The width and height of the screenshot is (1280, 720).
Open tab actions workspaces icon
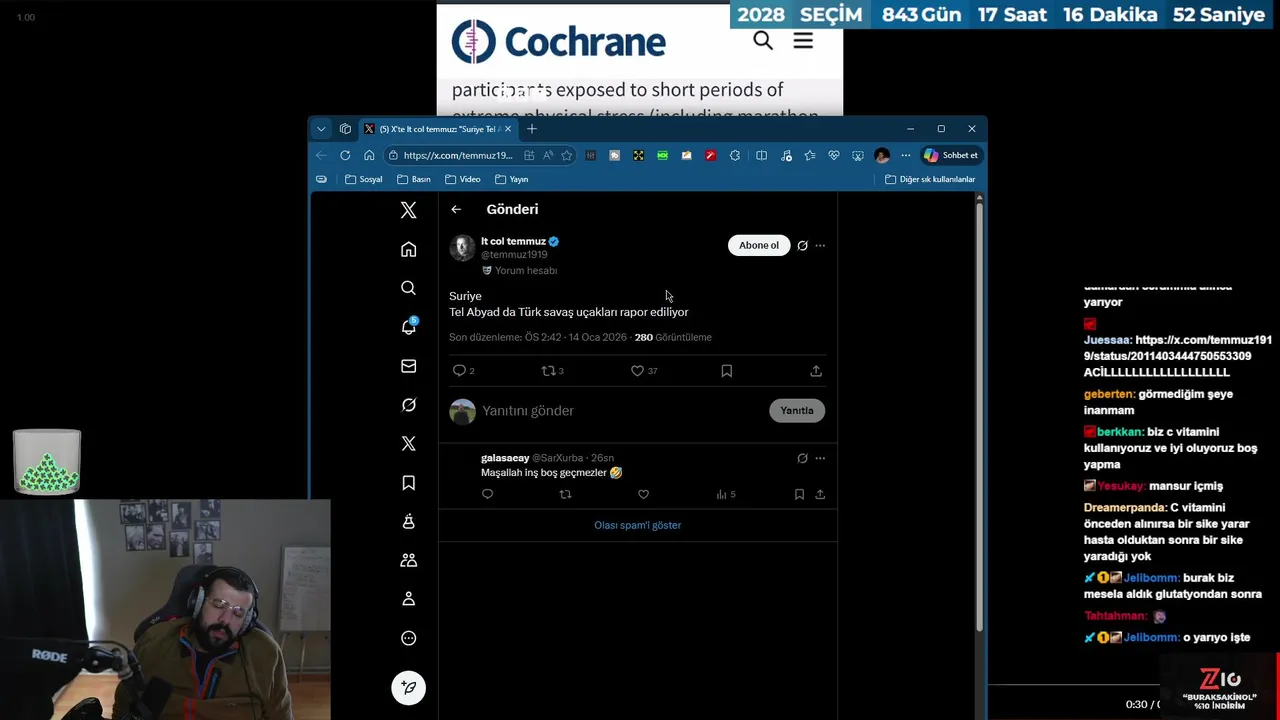[x=345, y=129]
